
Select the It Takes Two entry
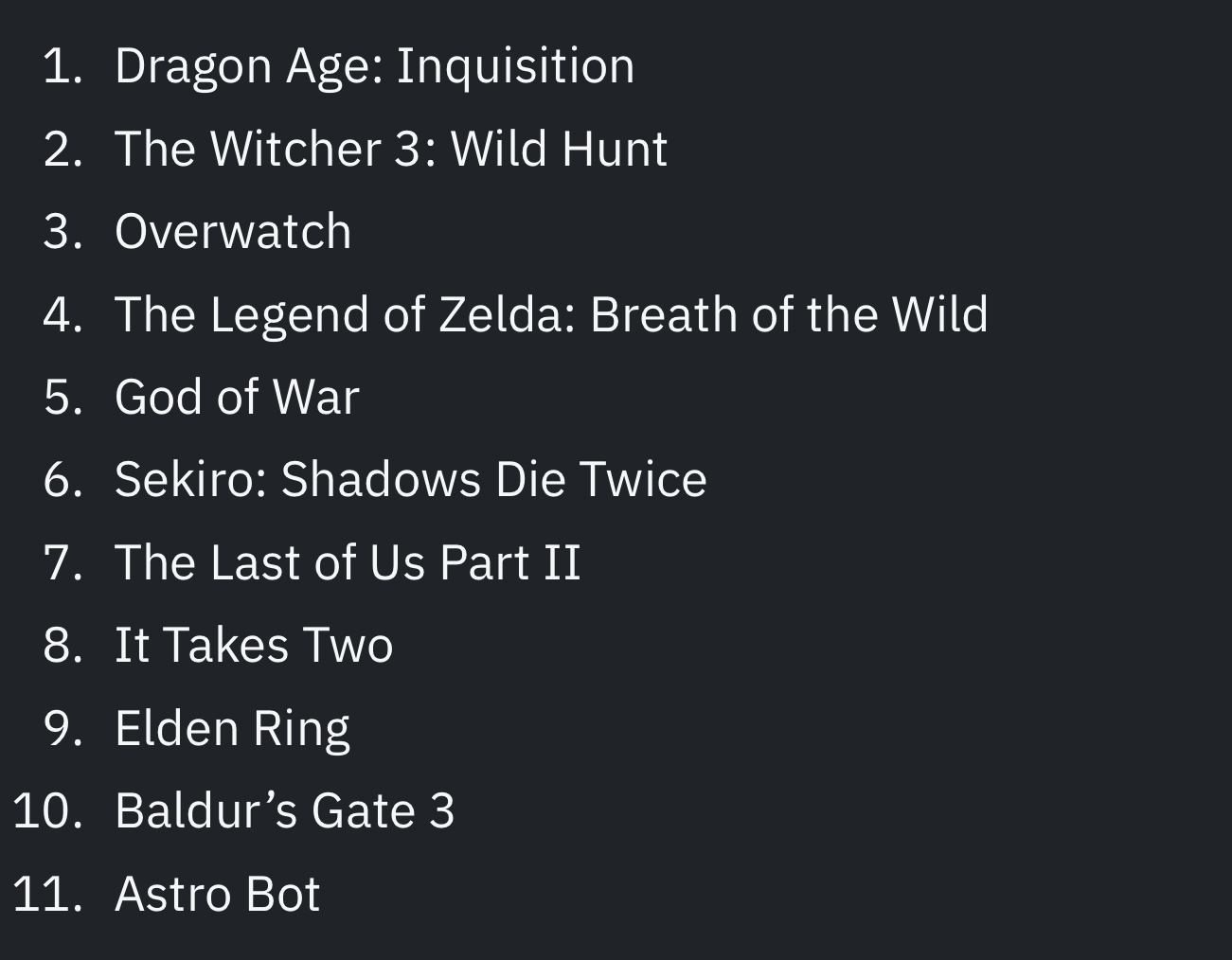point(254,646)
